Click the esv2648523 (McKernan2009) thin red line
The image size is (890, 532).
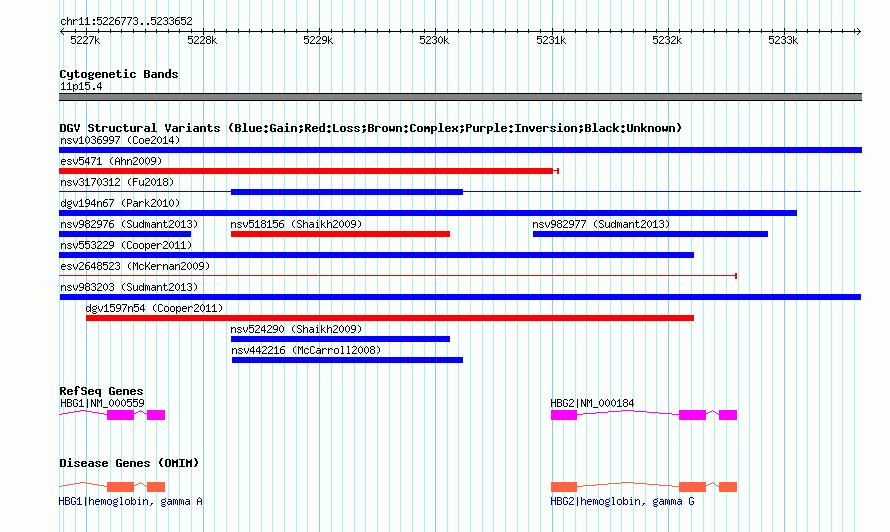coord(398,276)
